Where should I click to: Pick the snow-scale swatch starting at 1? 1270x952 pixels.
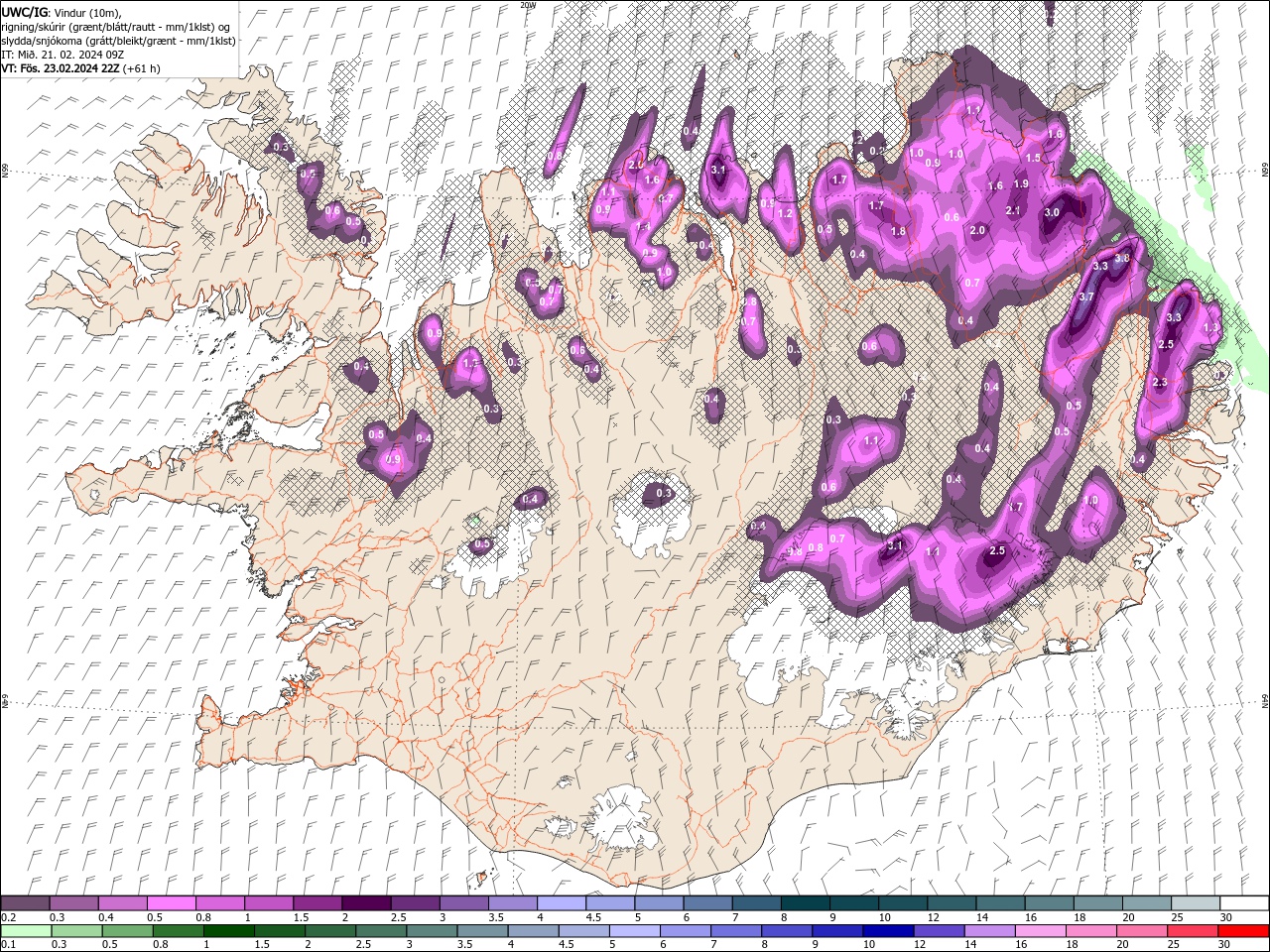pos(268,903)
